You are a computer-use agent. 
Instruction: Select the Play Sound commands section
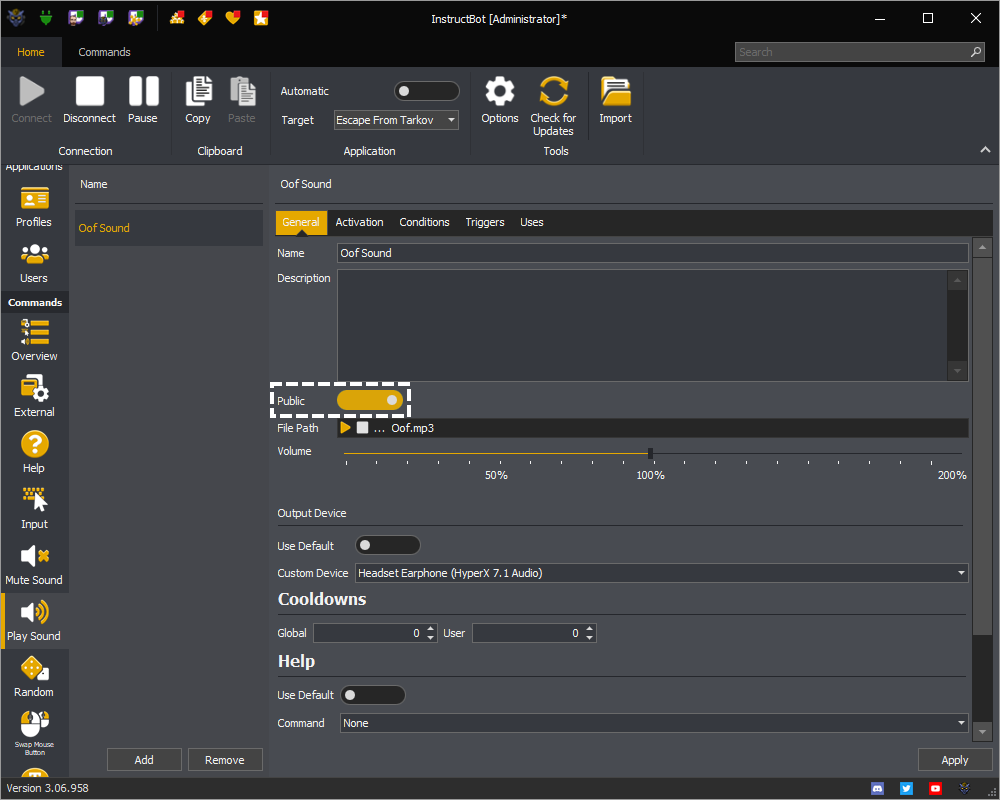34,621
